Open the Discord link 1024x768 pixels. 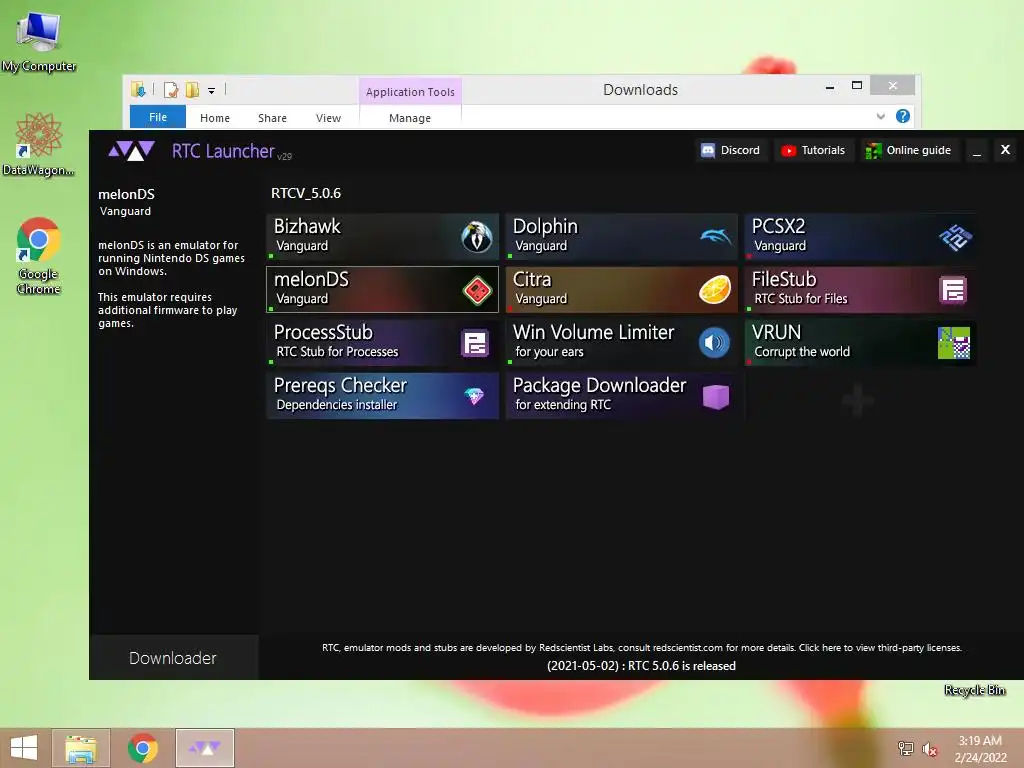[731, 150]
